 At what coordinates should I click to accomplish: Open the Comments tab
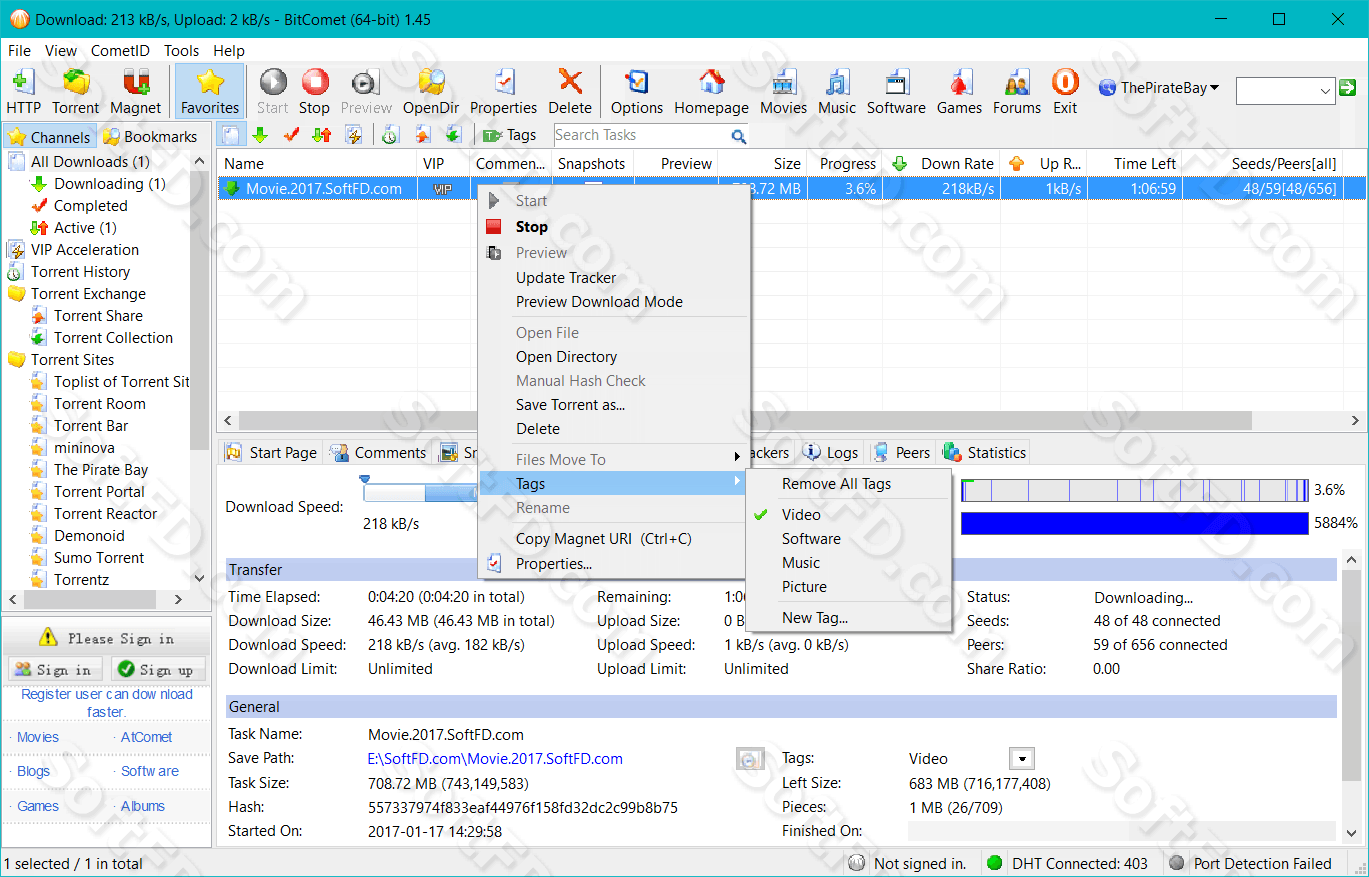[378, 453]
